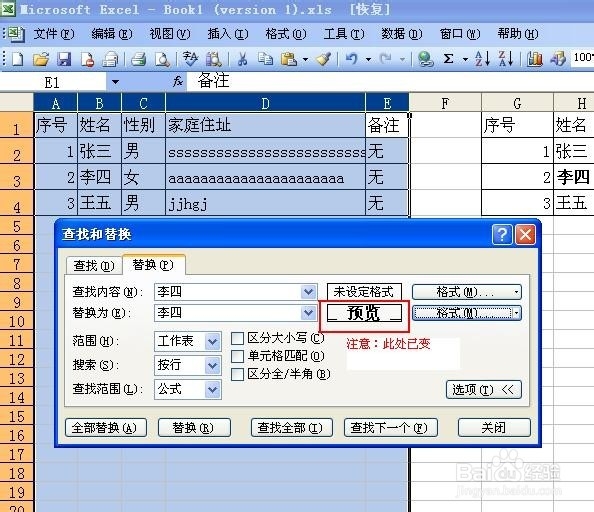Viewport: 594px width, 512px height.
Task: Print with the printer icon
Action: tap(139, 59)
